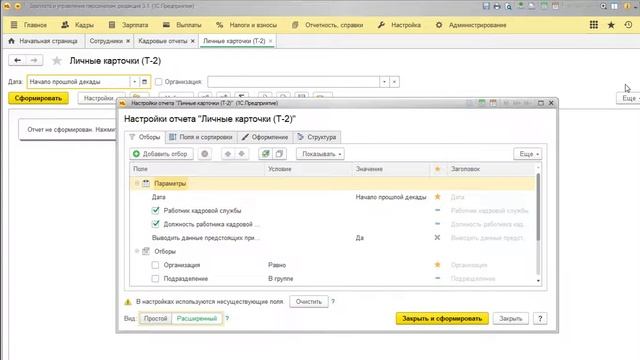Go back with the left arrow button
Viewport: 640px width, 360px height.
(17, 60)
